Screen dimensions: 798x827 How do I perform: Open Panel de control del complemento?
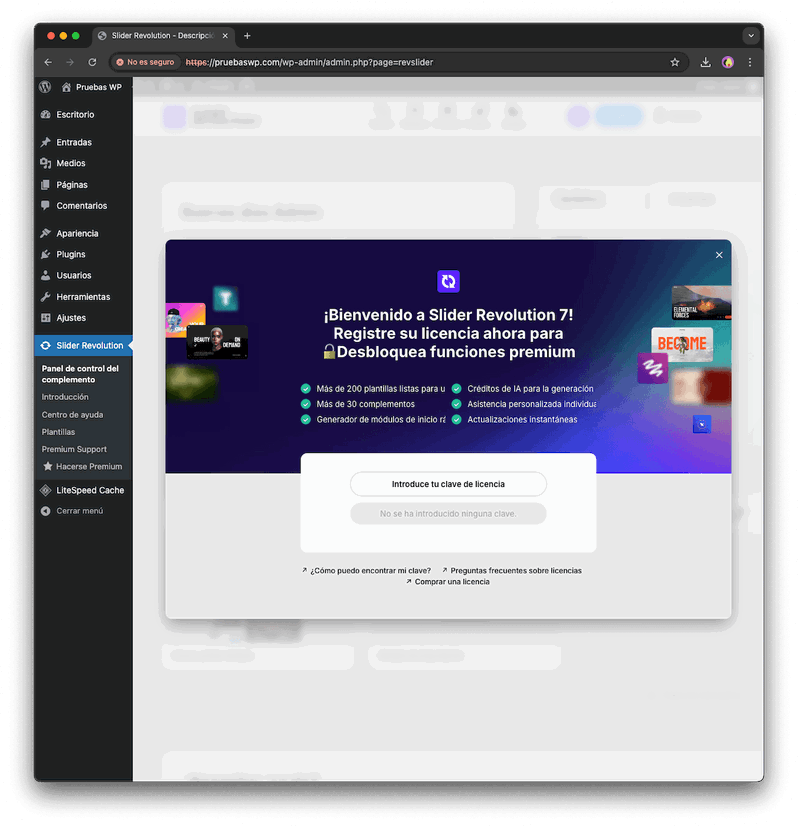[x=80, y=374]
